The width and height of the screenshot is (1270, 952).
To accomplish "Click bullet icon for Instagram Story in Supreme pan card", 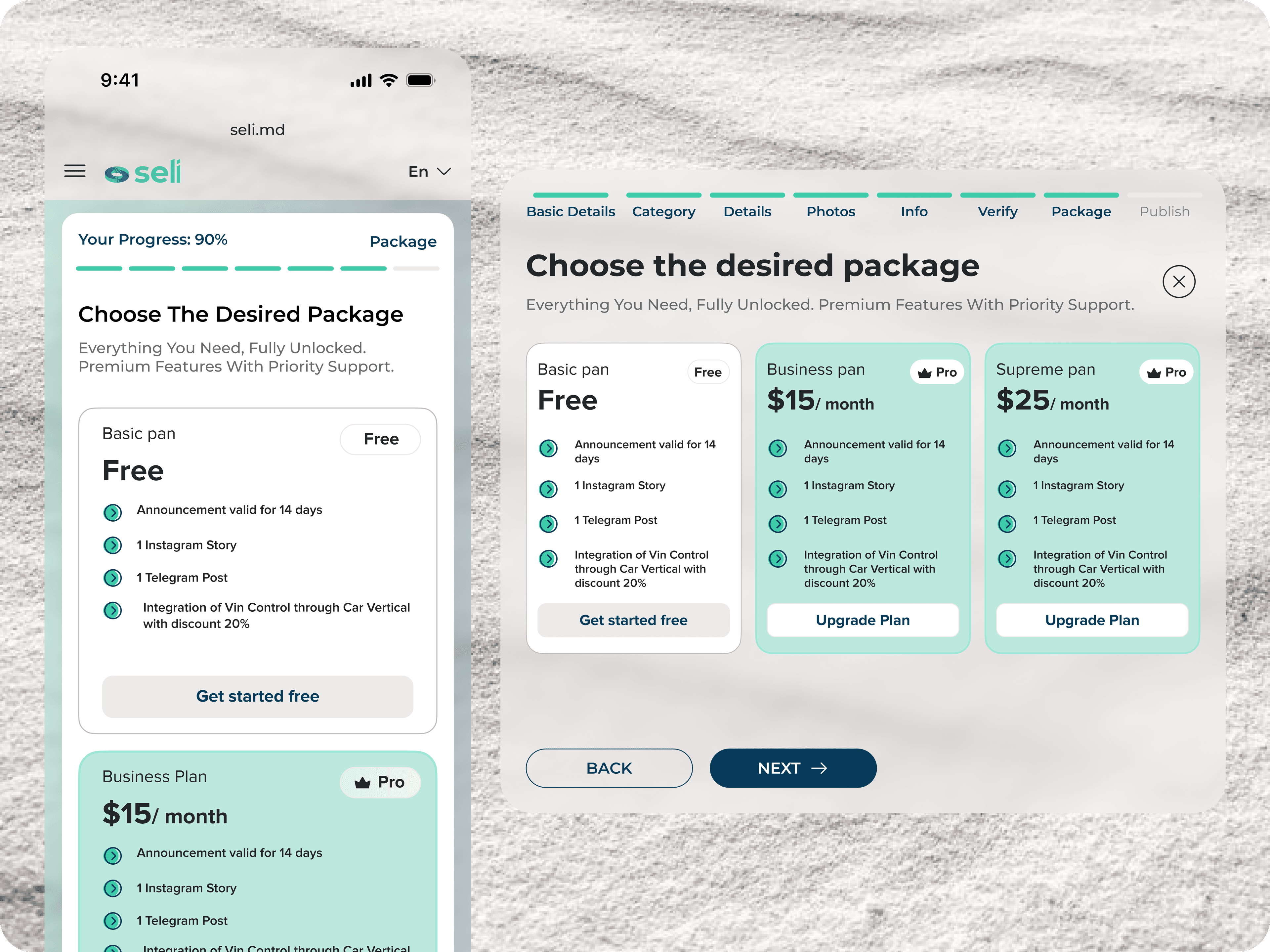I will [x=1007, y=489].
